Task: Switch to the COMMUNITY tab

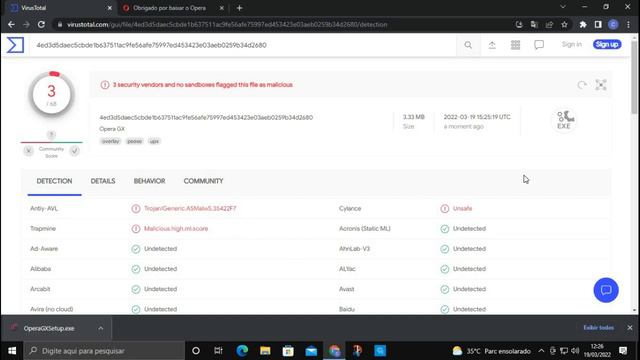Action: point(203,181)
